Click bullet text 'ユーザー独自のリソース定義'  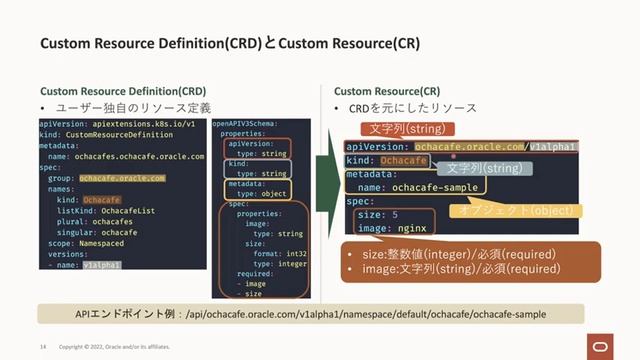tap(133, 108)
